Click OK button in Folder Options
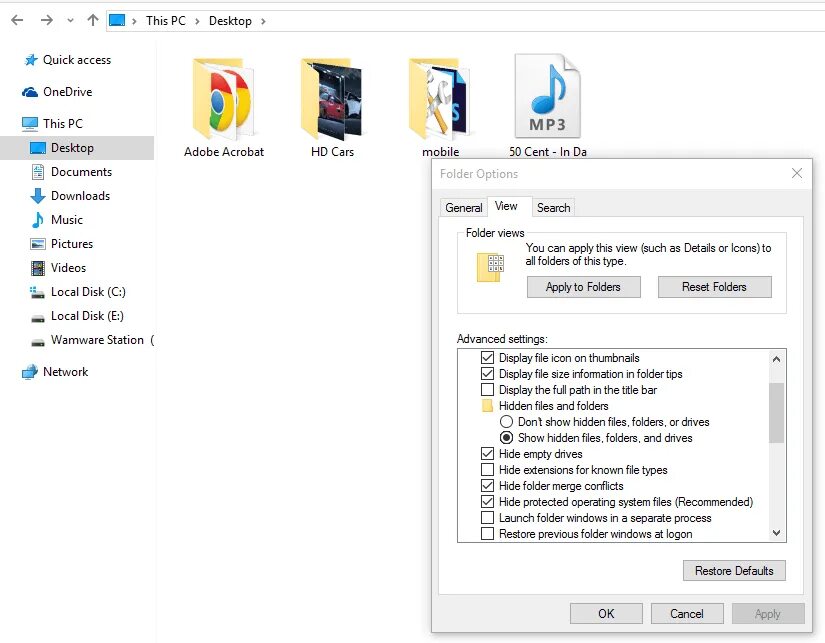Screen dimensions: 825x643 pyautogui.click(x=606, y=614)
